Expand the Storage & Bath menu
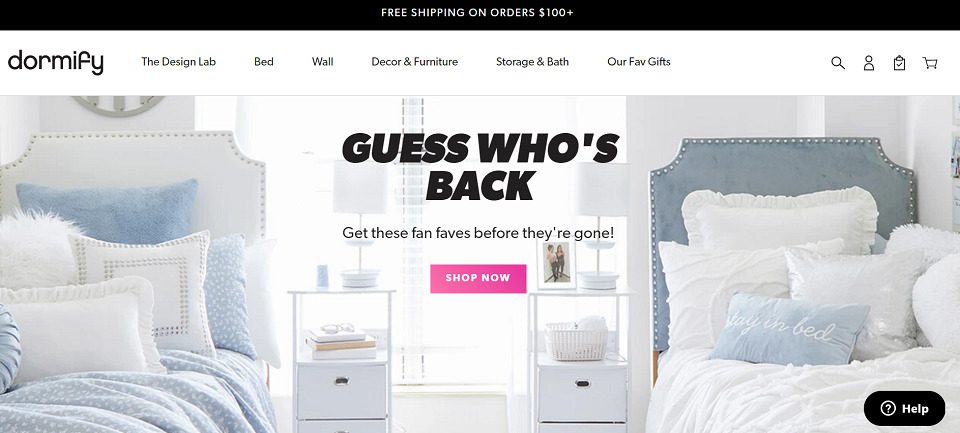 pyautogui.click(x=532, y=62)
